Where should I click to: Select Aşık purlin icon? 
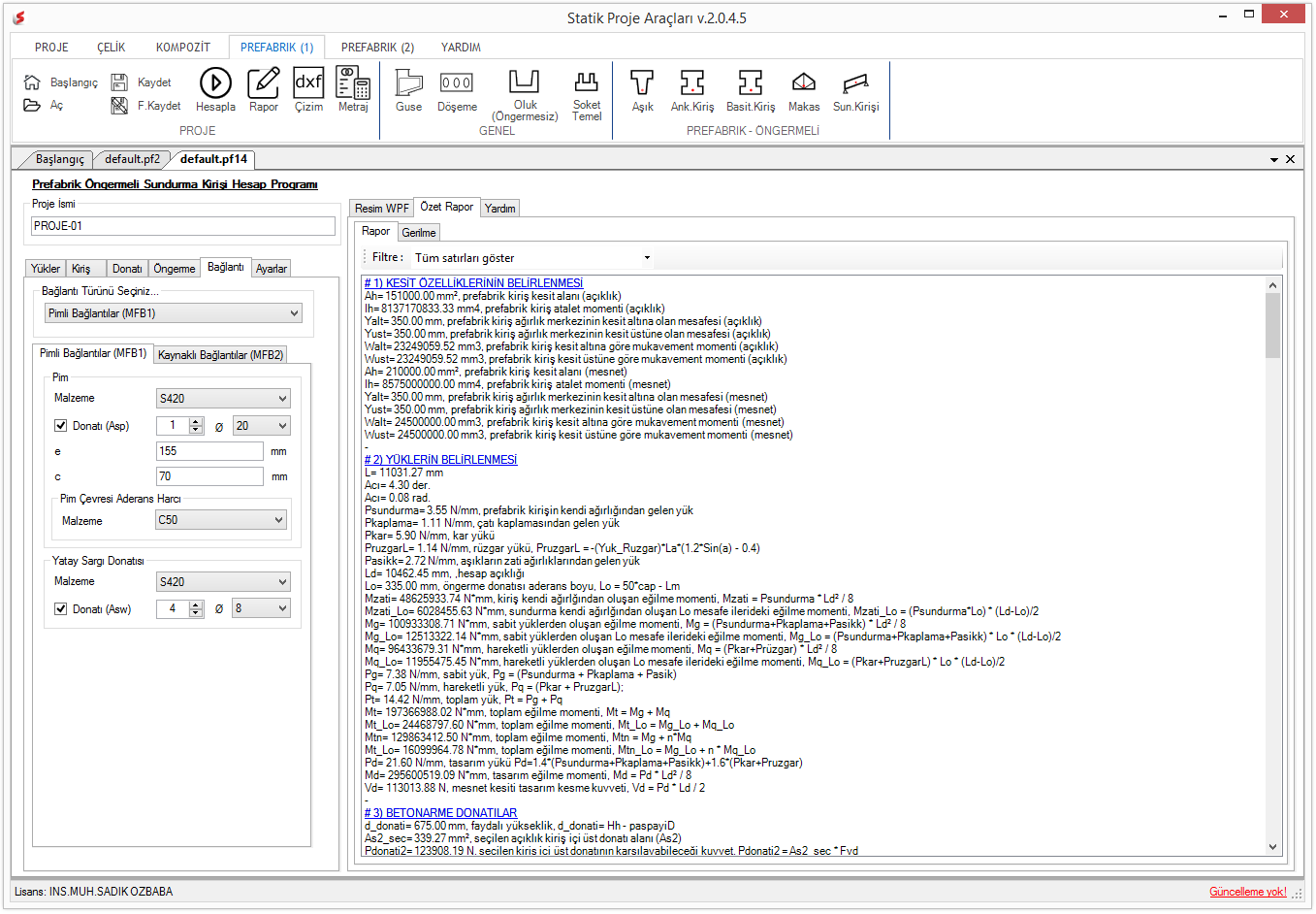tap(642, 82)
